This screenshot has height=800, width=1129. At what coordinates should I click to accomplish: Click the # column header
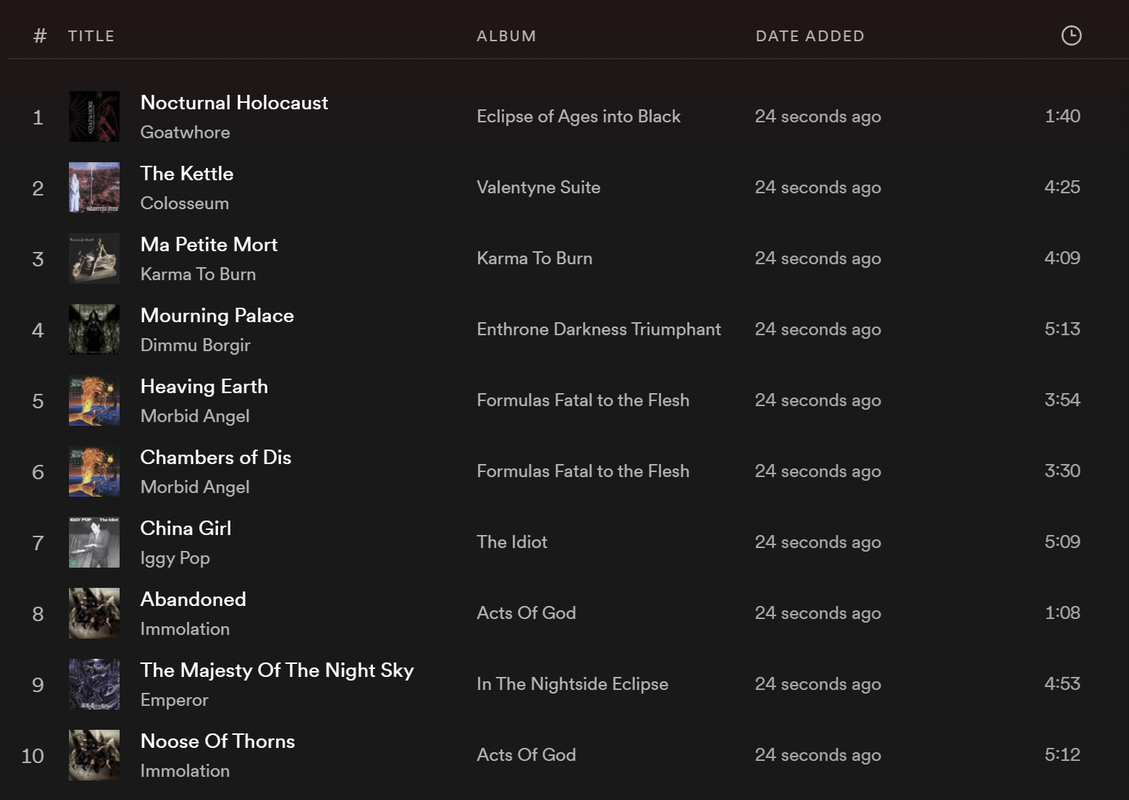click(x=40, y=36)
